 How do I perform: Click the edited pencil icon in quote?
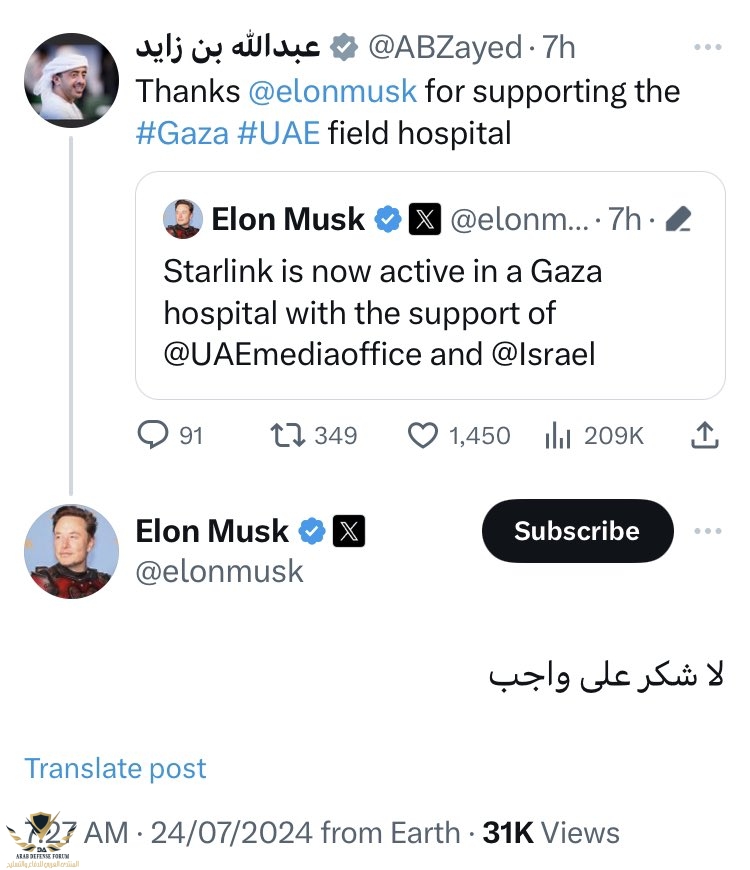[678, 220]
